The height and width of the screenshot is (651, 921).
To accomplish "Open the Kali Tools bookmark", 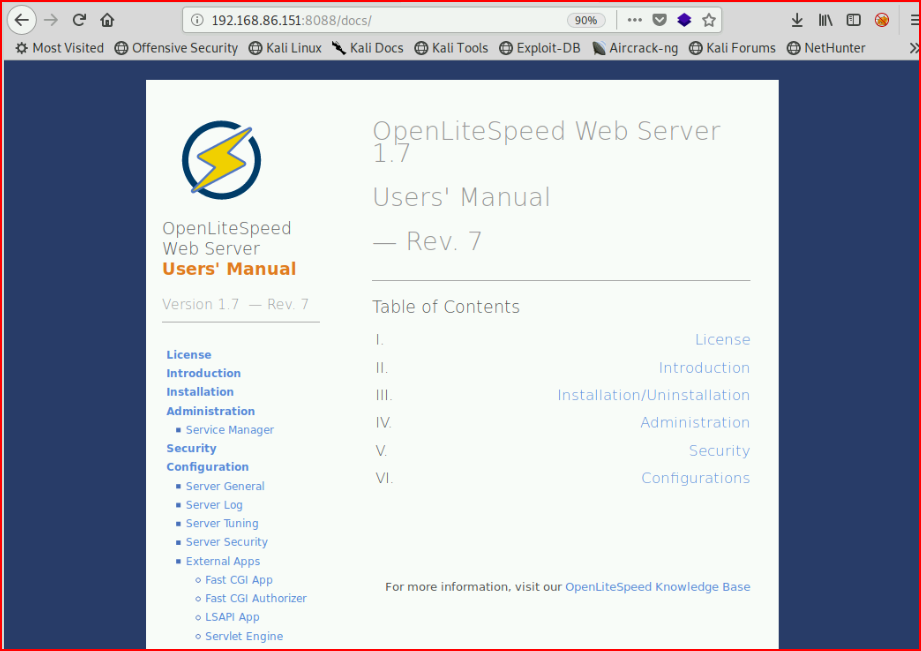I will [452, 48].
